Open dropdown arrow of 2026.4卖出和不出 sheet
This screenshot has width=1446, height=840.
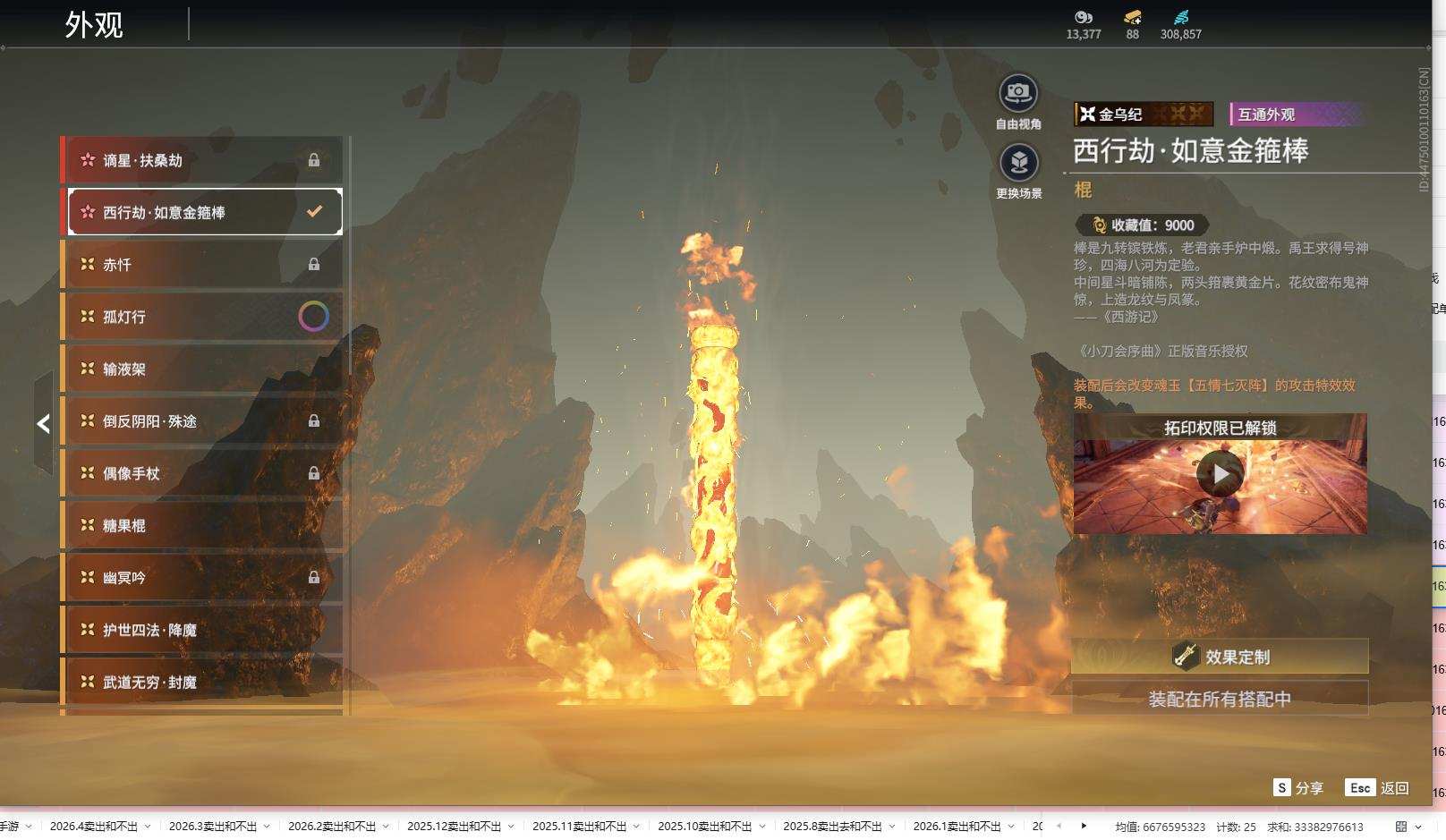pos(147,827)
